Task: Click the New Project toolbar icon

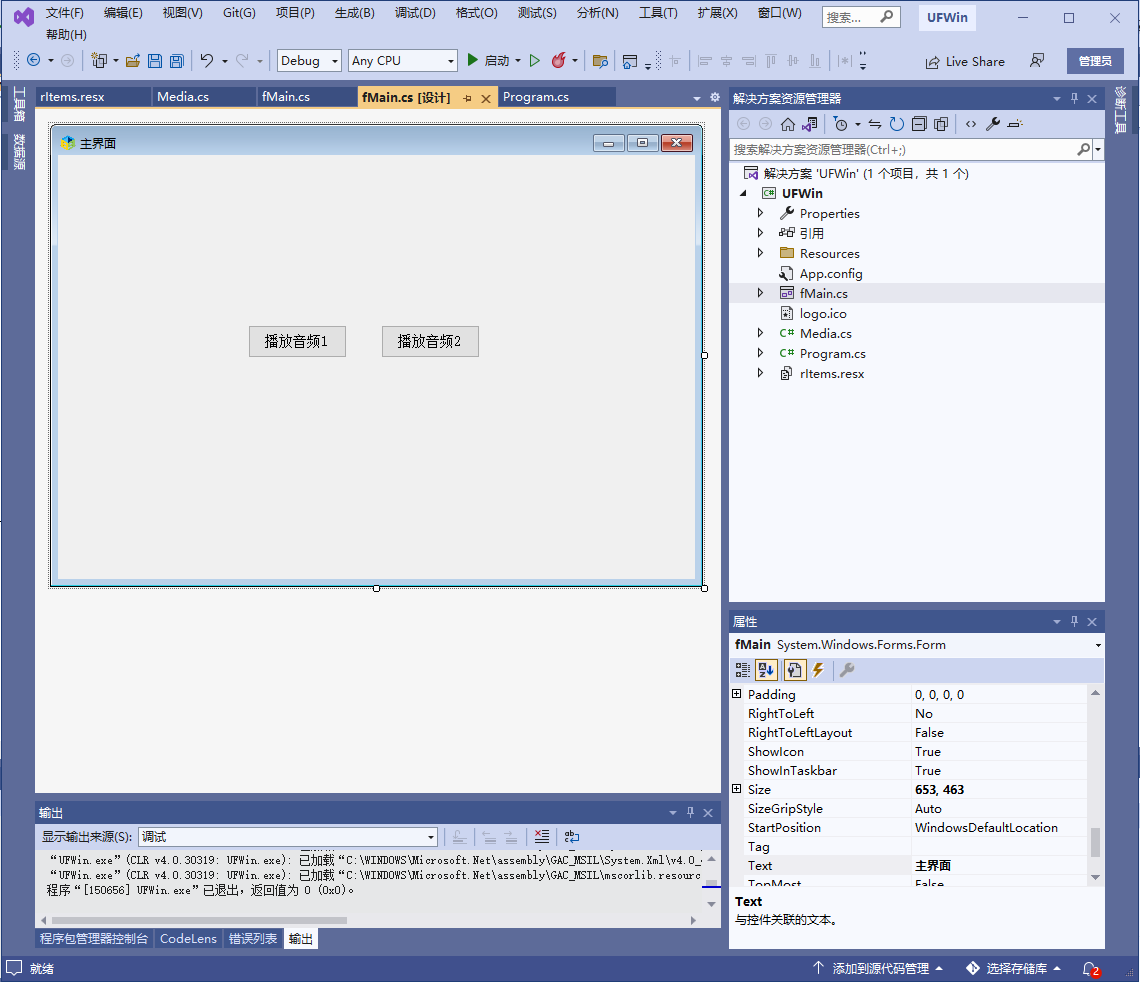Action: (x=99, y=60)
